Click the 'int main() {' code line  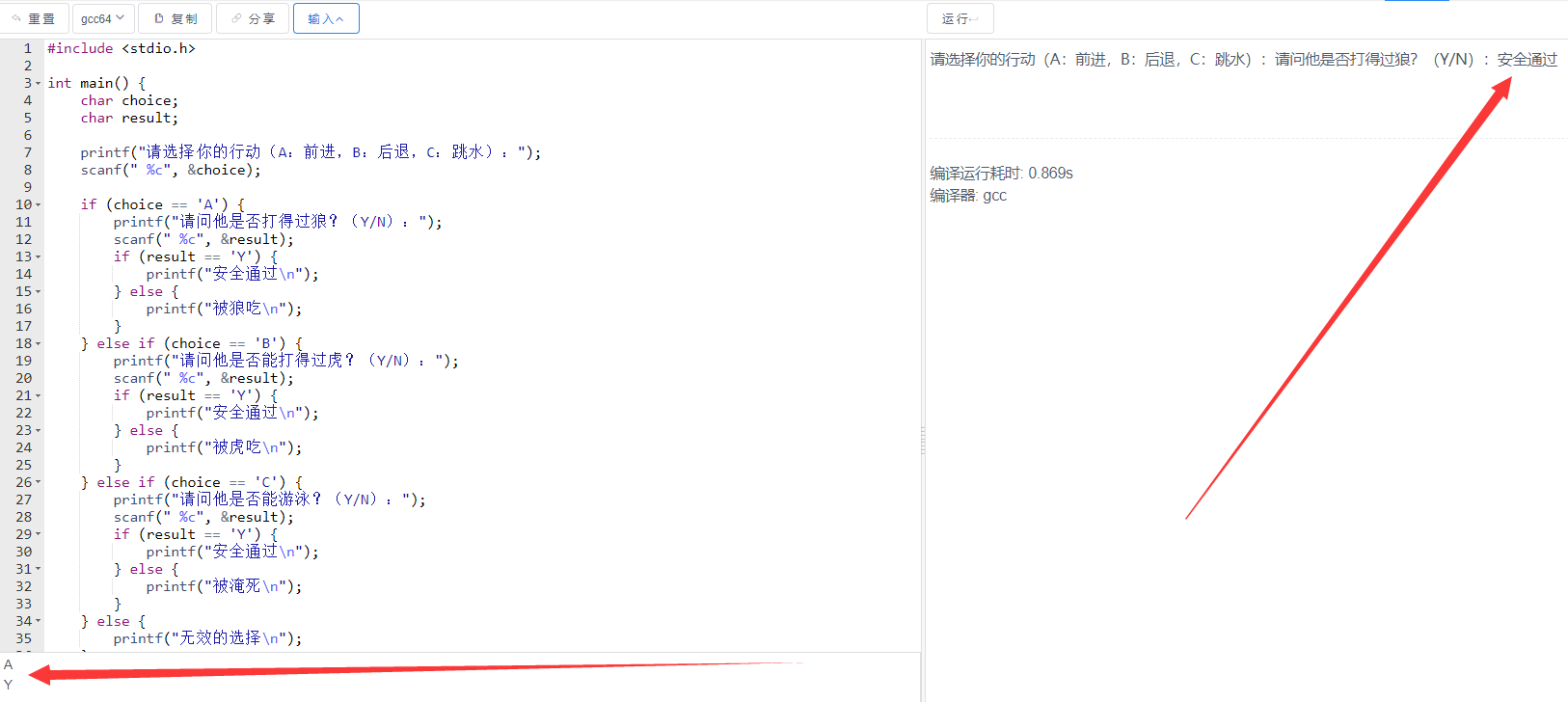[x=96, y=83]
